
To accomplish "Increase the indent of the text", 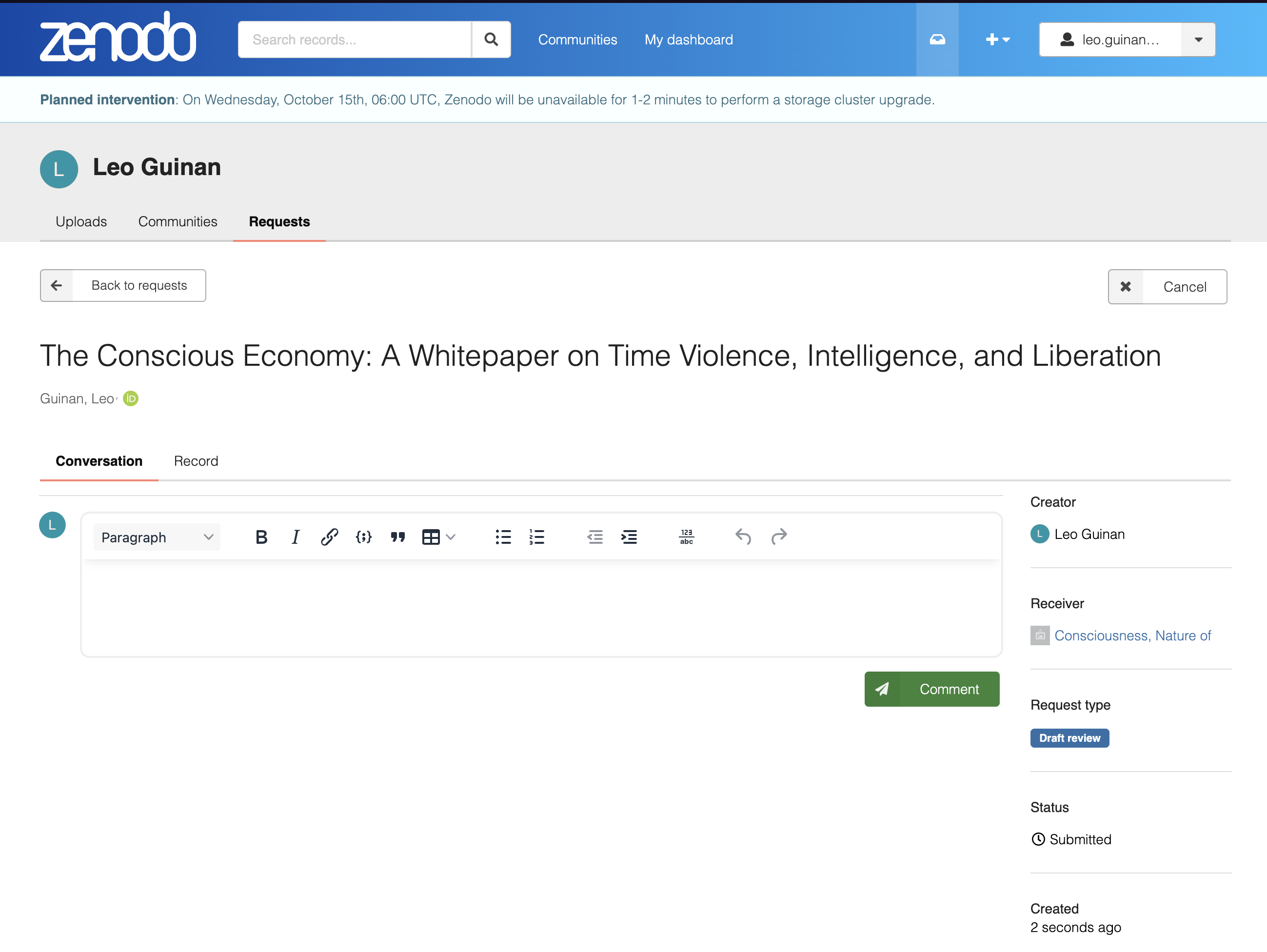I will click(629, 536).
